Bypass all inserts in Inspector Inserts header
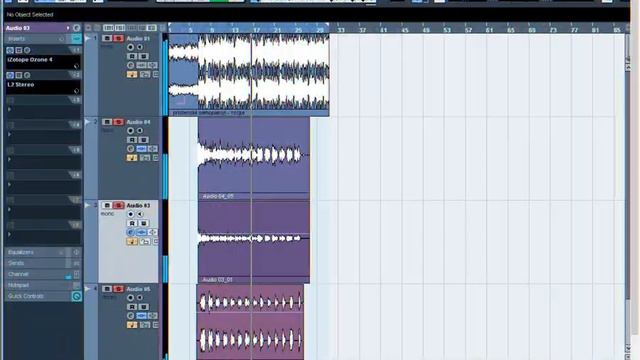This screenshot has width=640, height=360. pos(76,39)
